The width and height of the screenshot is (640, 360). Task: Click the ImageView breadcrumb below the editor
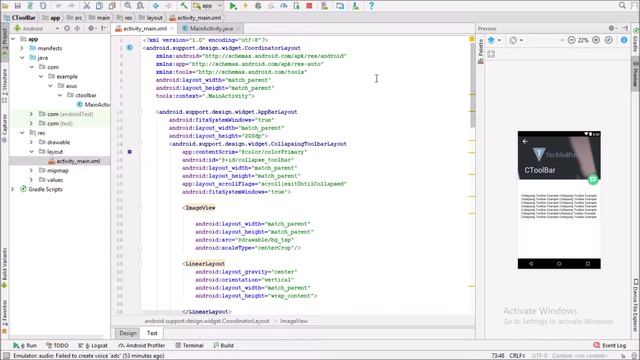(294, 321)
